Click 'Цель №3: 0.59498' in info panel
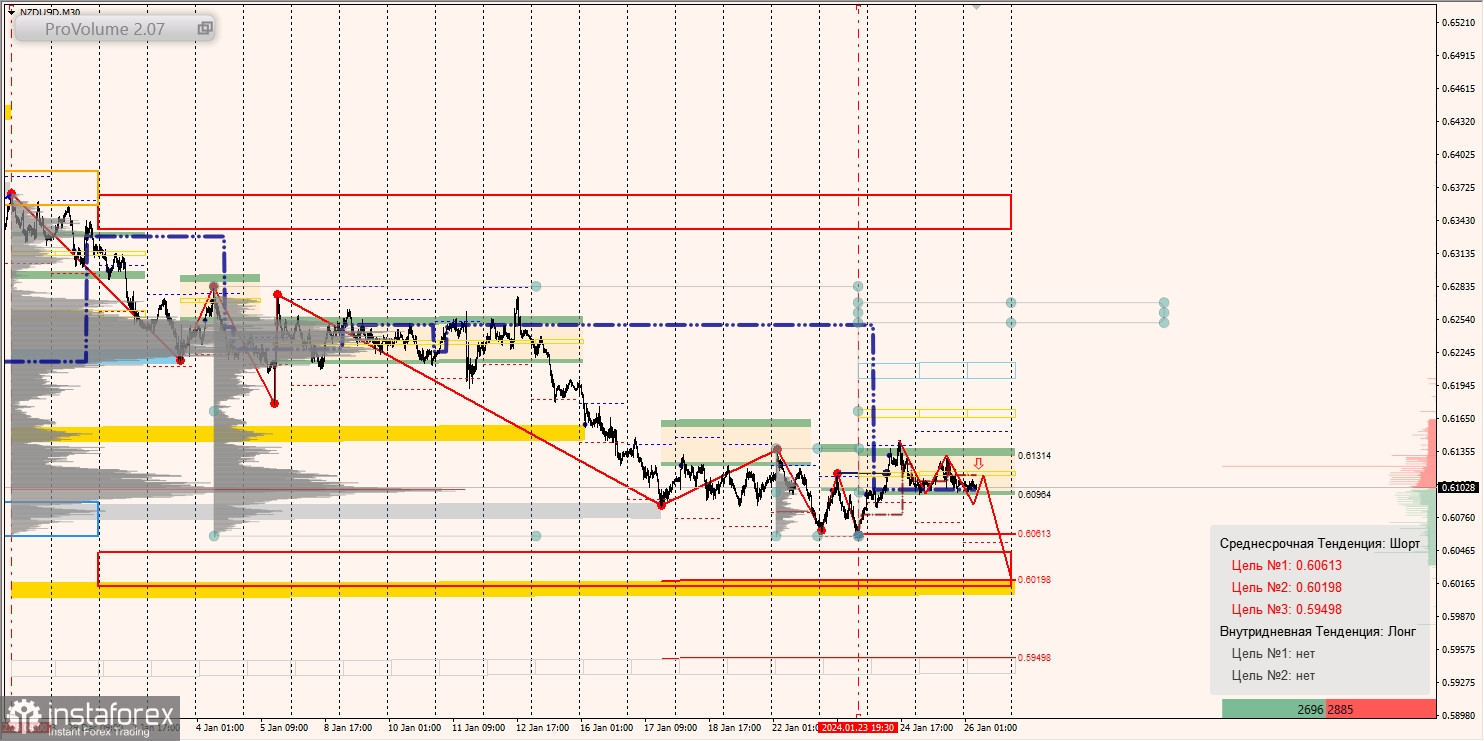The image size is (1484, 741). [x=1286, y=609]
